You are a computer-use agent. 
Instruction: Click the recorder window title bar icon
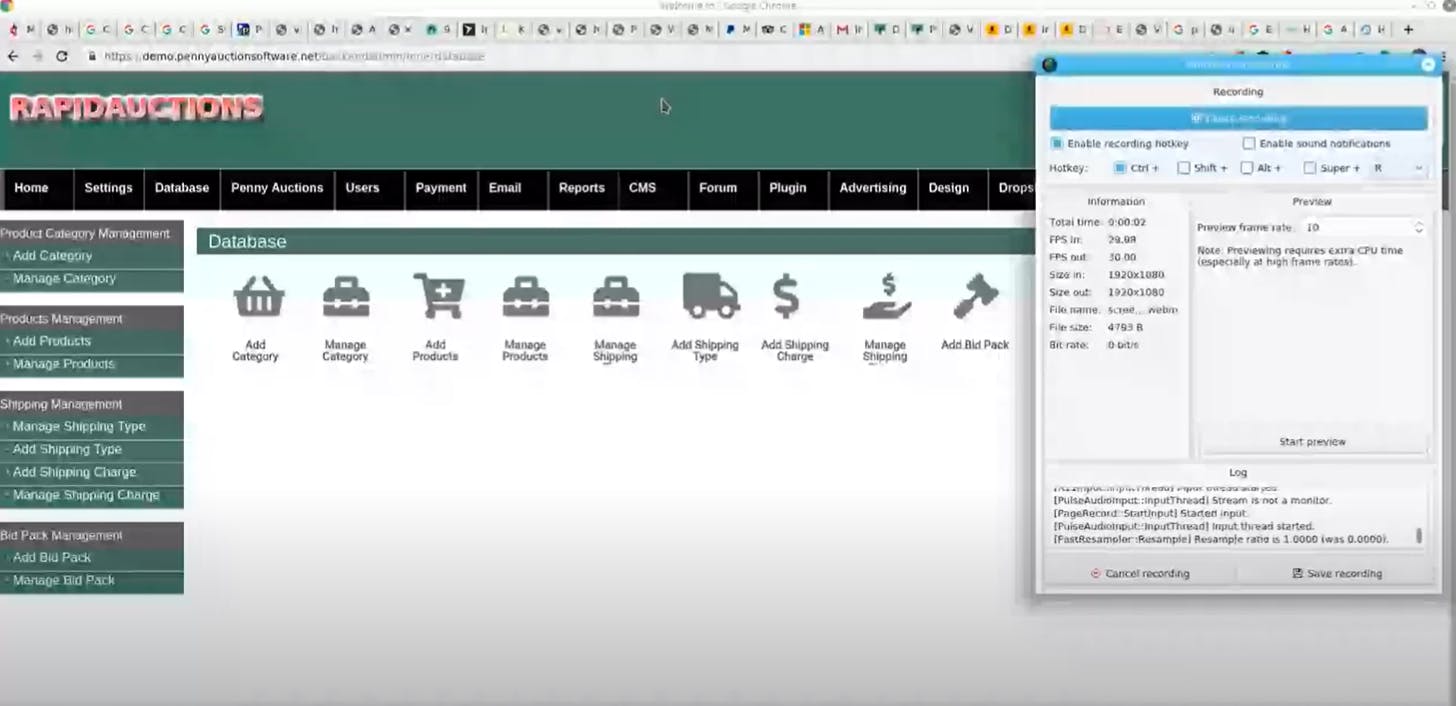[x=1049, y=65]
